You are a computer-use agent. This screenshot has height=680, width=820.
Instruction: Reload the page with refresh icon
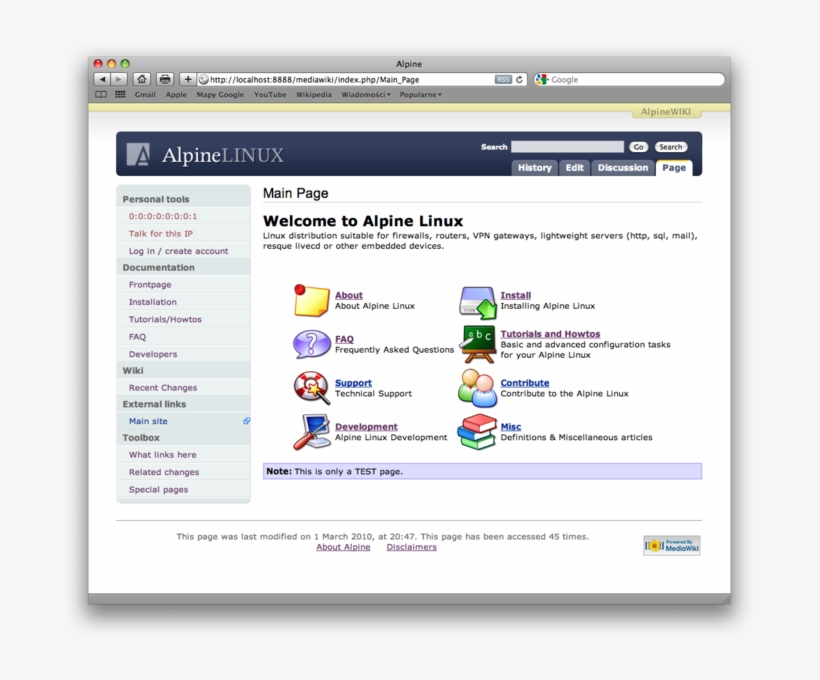(519, 80)
